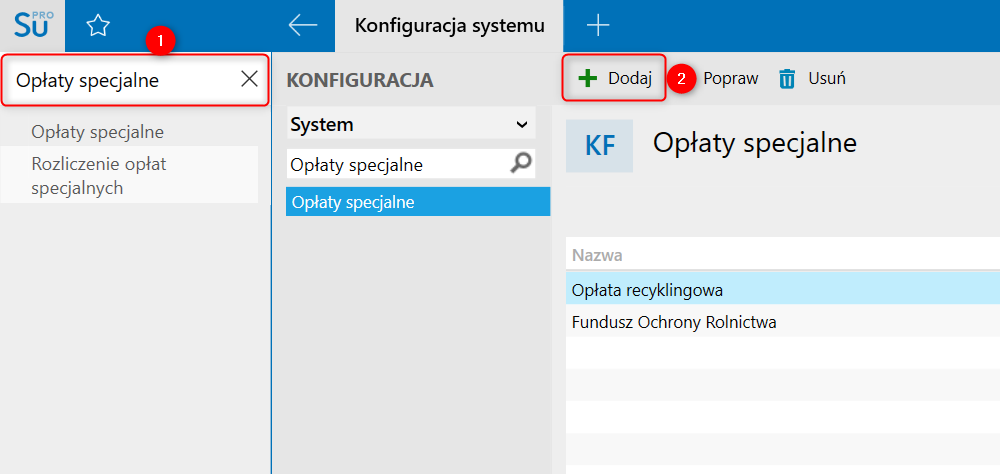Click the Dodaj button label

630,79
